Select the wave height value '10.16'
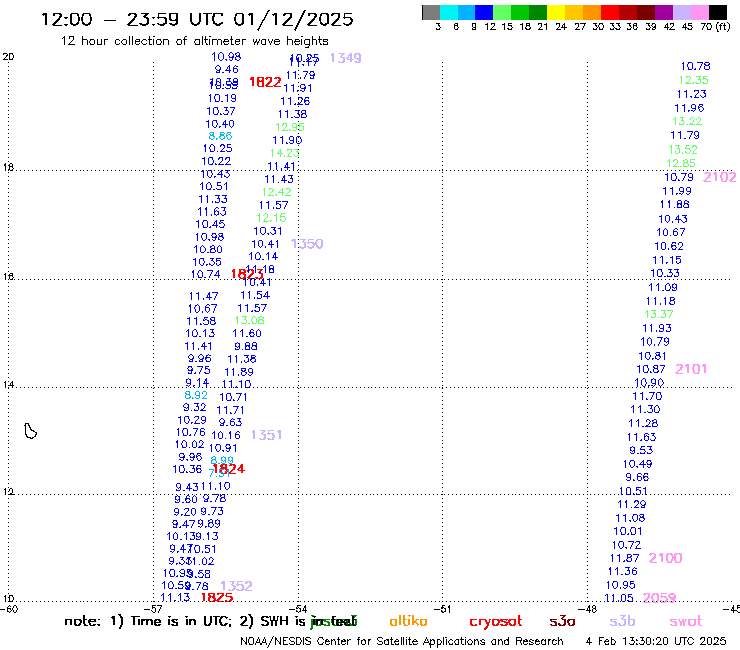 [226, 435]
